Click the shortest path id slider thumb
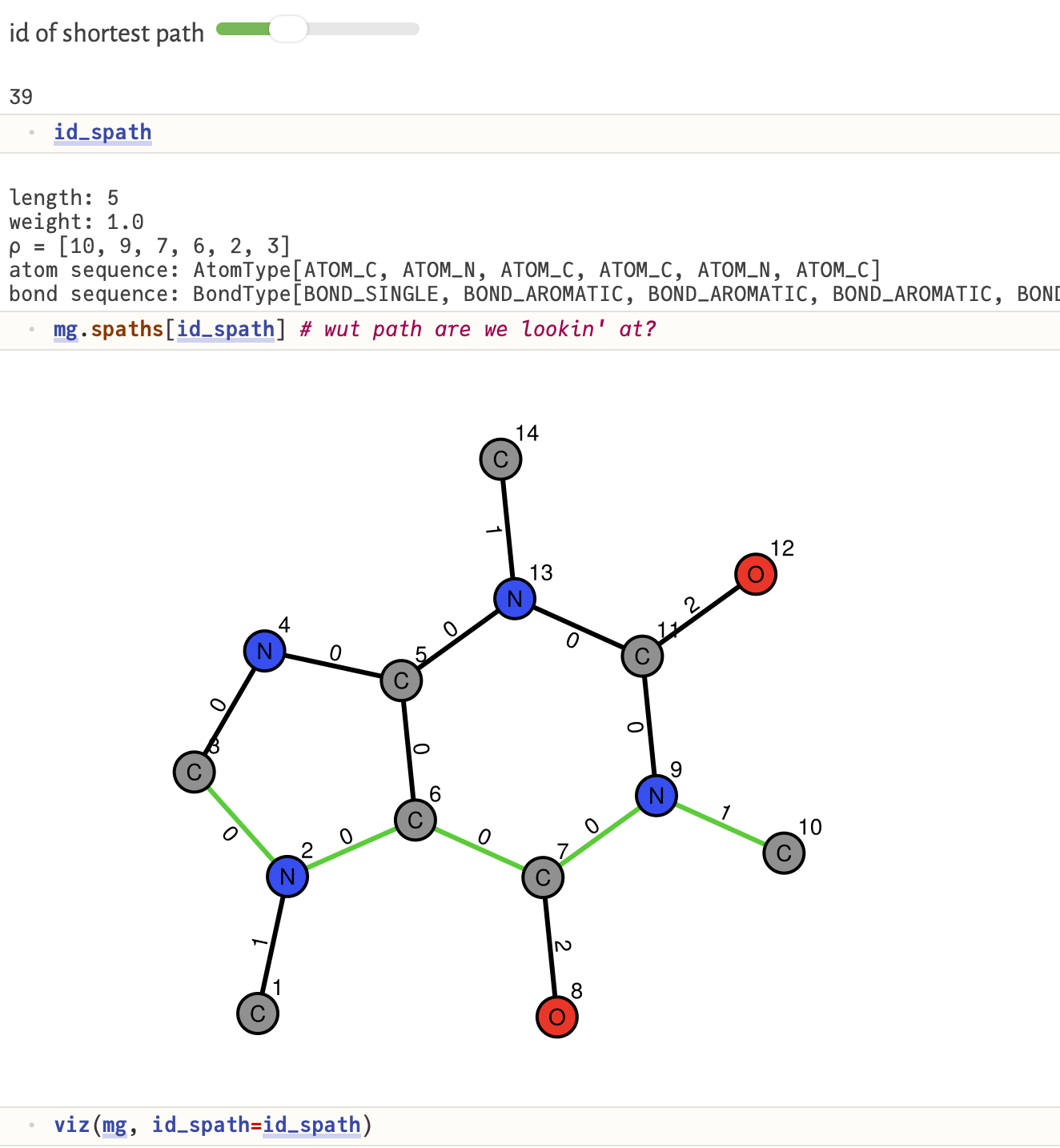 (x=287, y=30)
